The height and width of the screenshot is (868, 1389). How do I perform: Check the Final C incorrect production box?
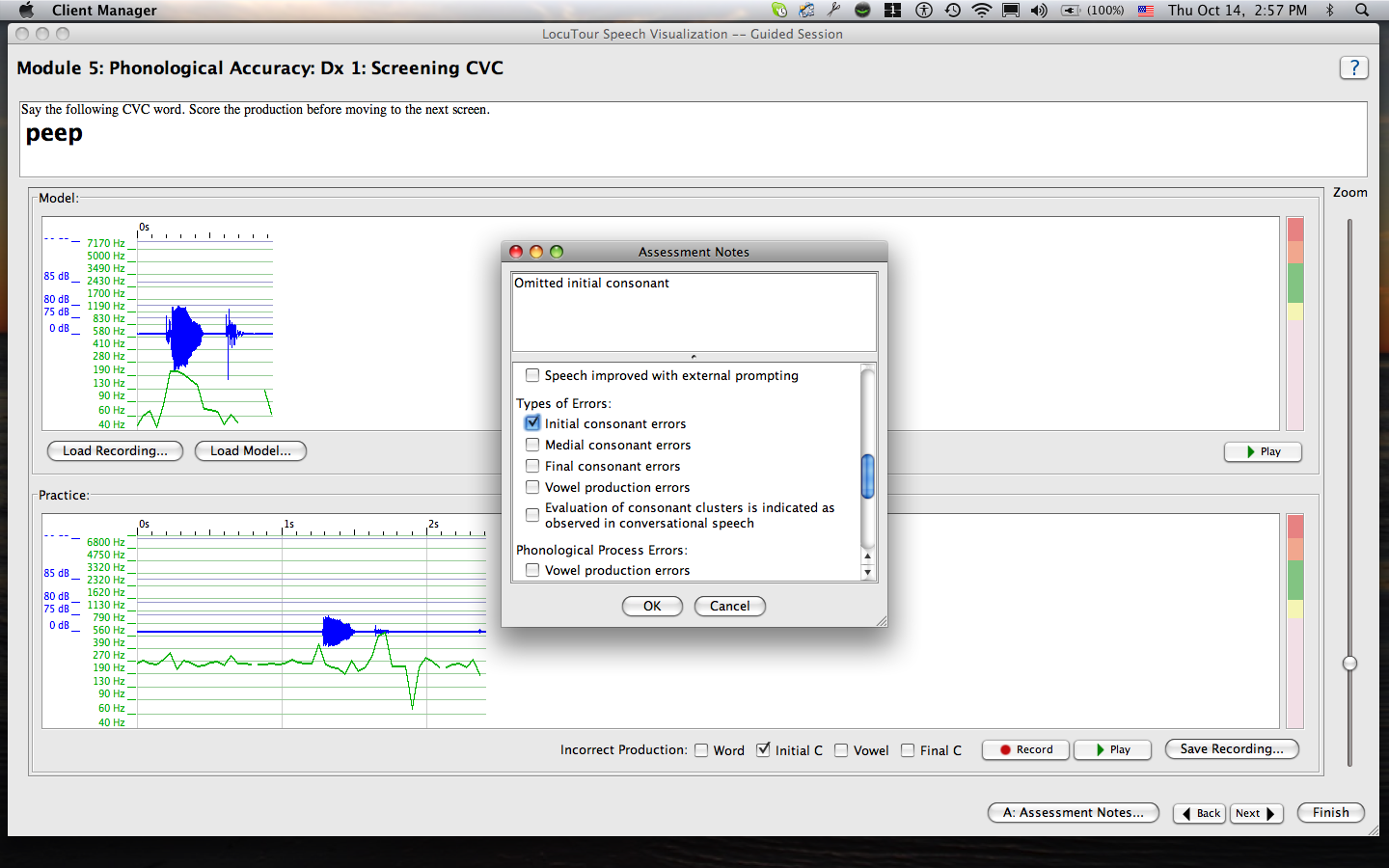pos(908,750)
